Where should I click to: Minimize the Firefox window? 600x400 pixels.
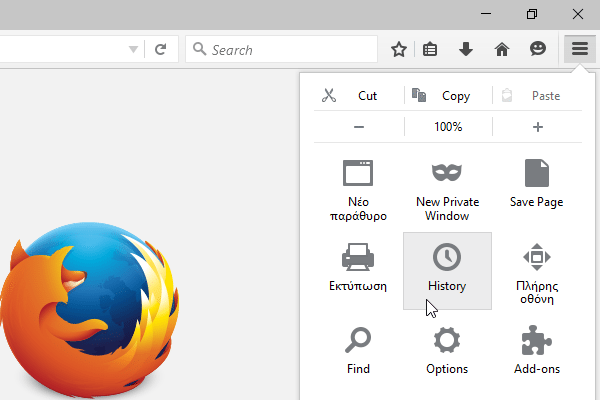pyautogui.click(x=486, y=14)
